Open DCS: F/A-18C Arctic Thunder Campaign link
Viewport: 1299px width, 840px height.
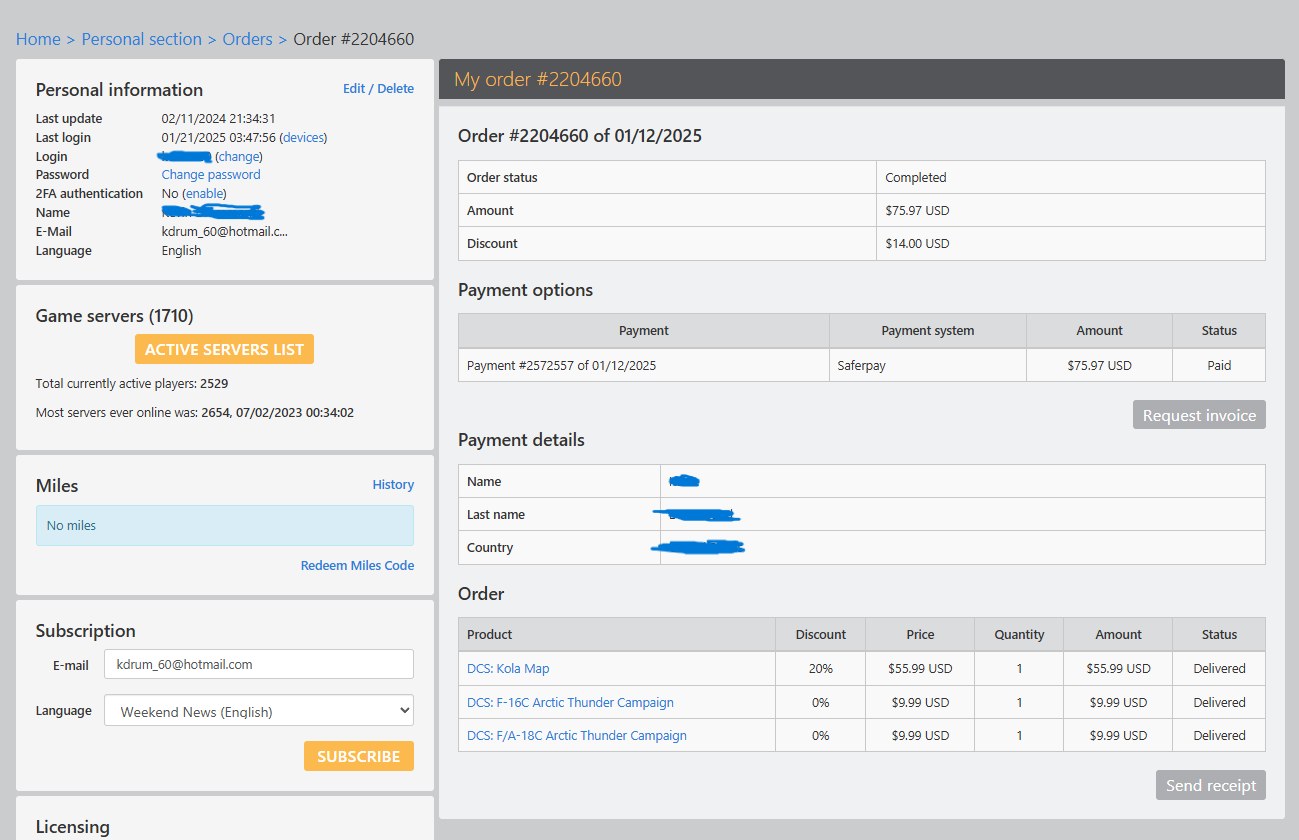(x=577, y=735)
